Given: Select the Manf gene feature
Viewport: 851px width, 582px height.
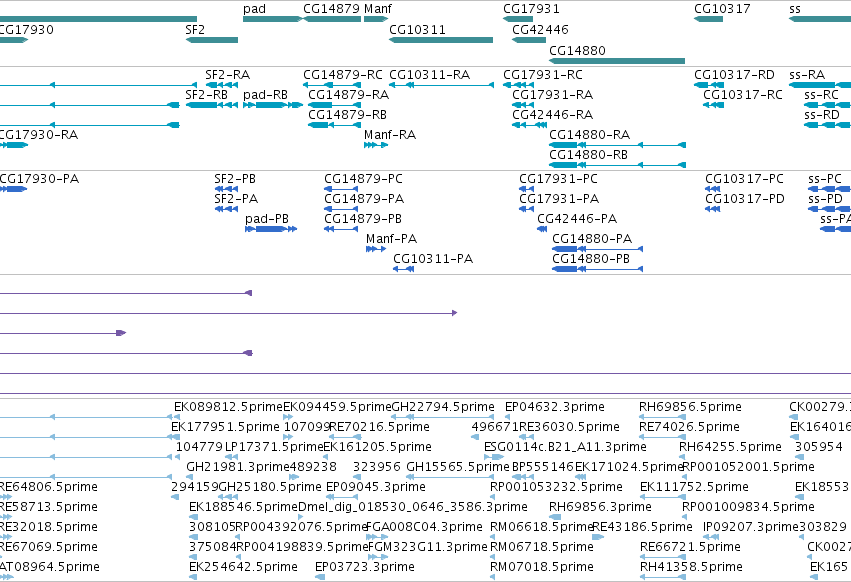Looking at the screenshot, I should pos(376,19).
